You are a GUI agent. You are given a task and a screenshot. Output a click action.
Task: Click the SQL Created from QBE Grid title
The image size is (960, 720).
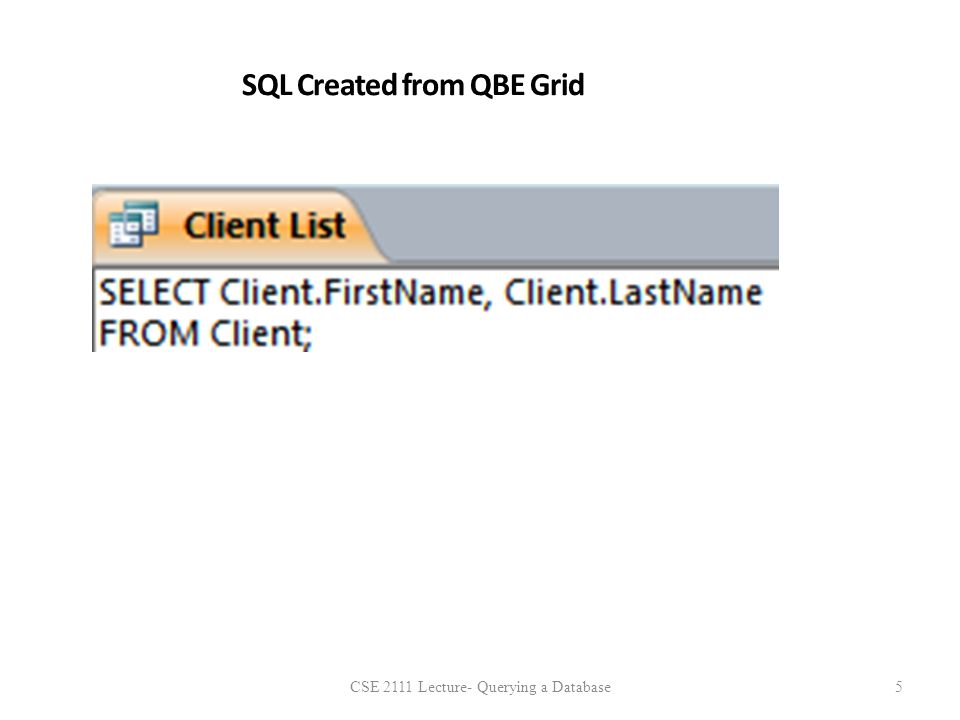[413, 85]
